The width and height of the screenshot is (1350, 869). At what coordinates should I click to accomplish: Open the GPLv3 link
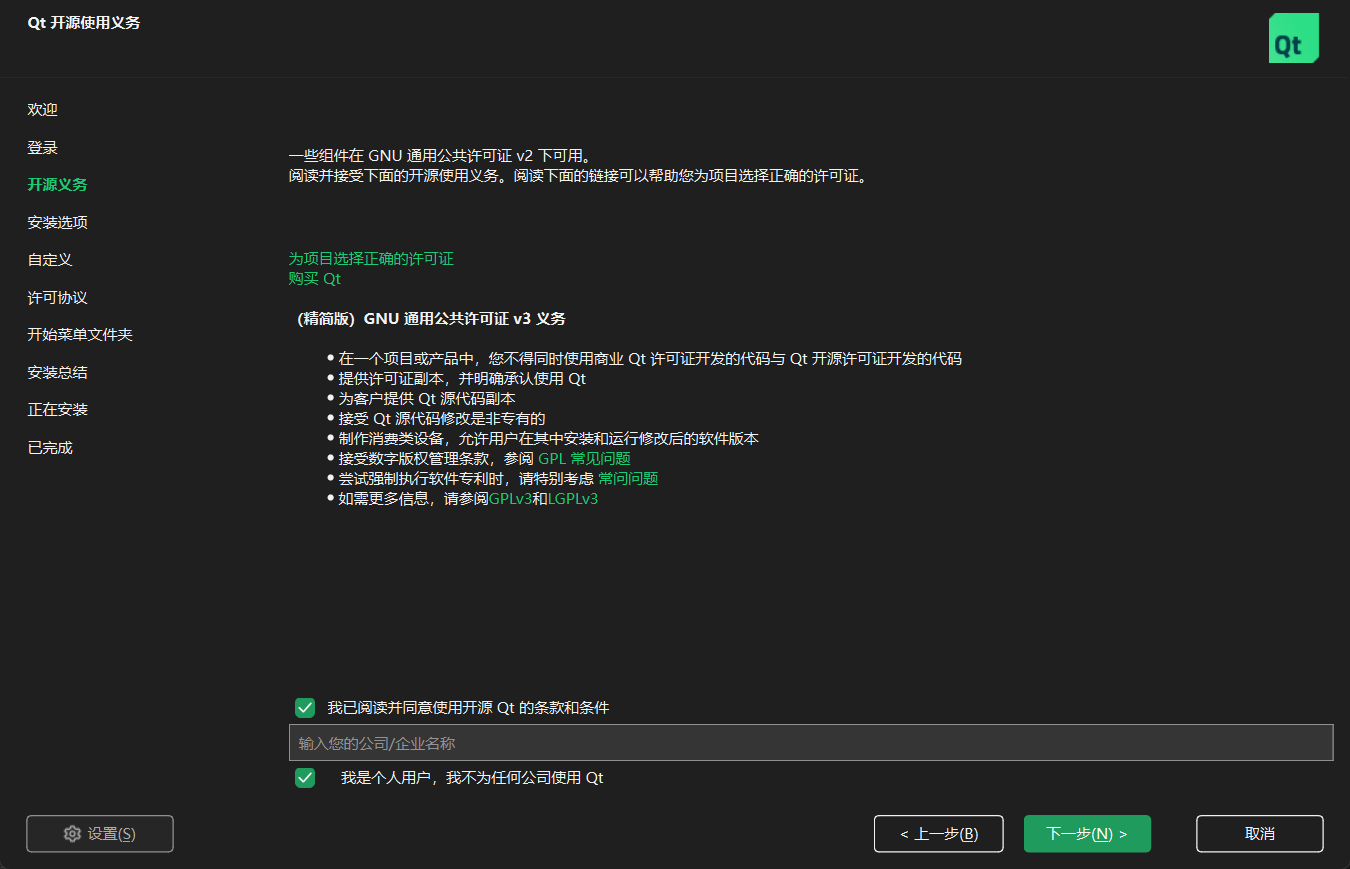point(510,499)
